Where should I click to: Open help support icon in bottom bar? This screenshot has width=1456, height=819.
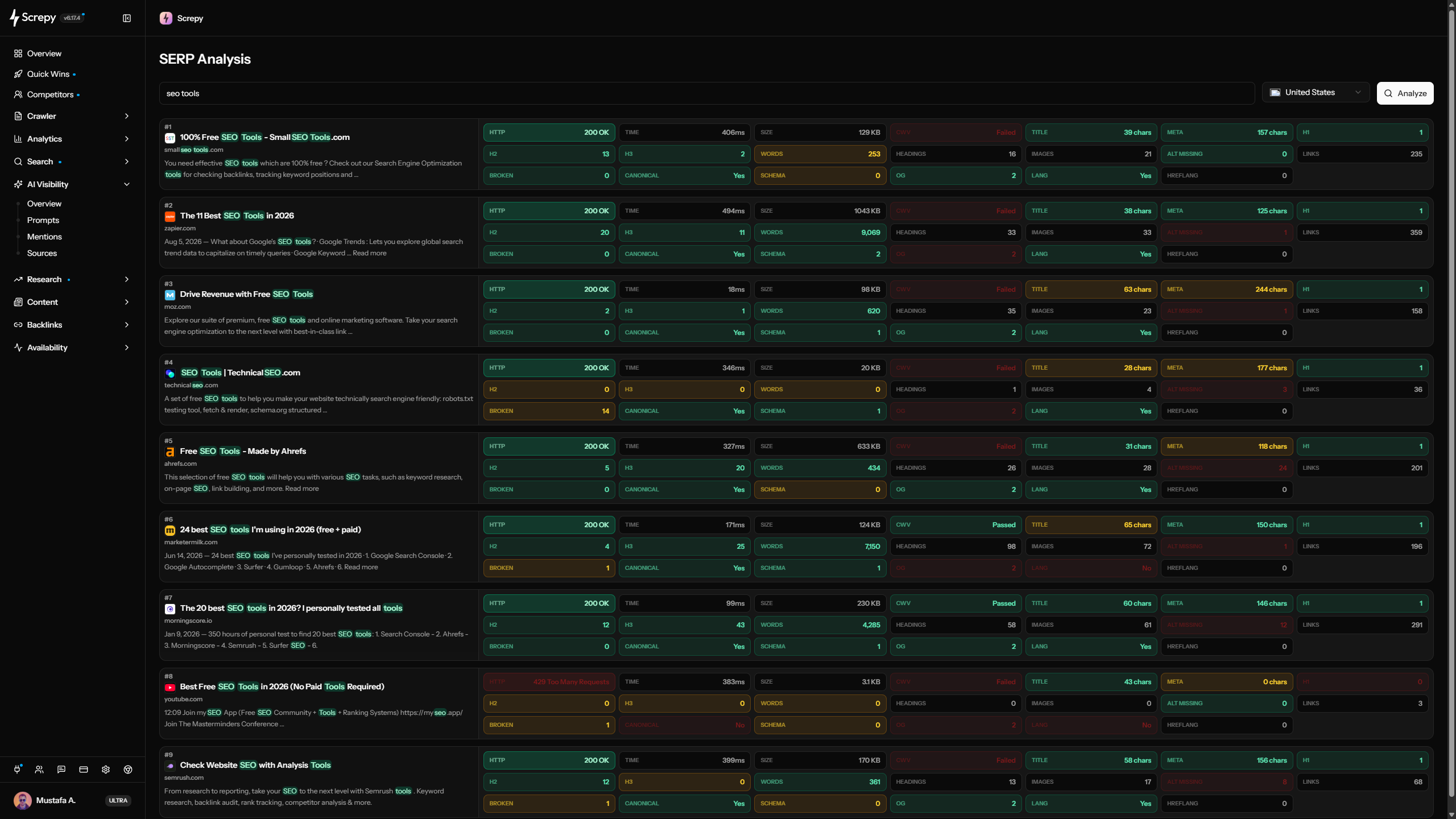(x=128, y=770)
